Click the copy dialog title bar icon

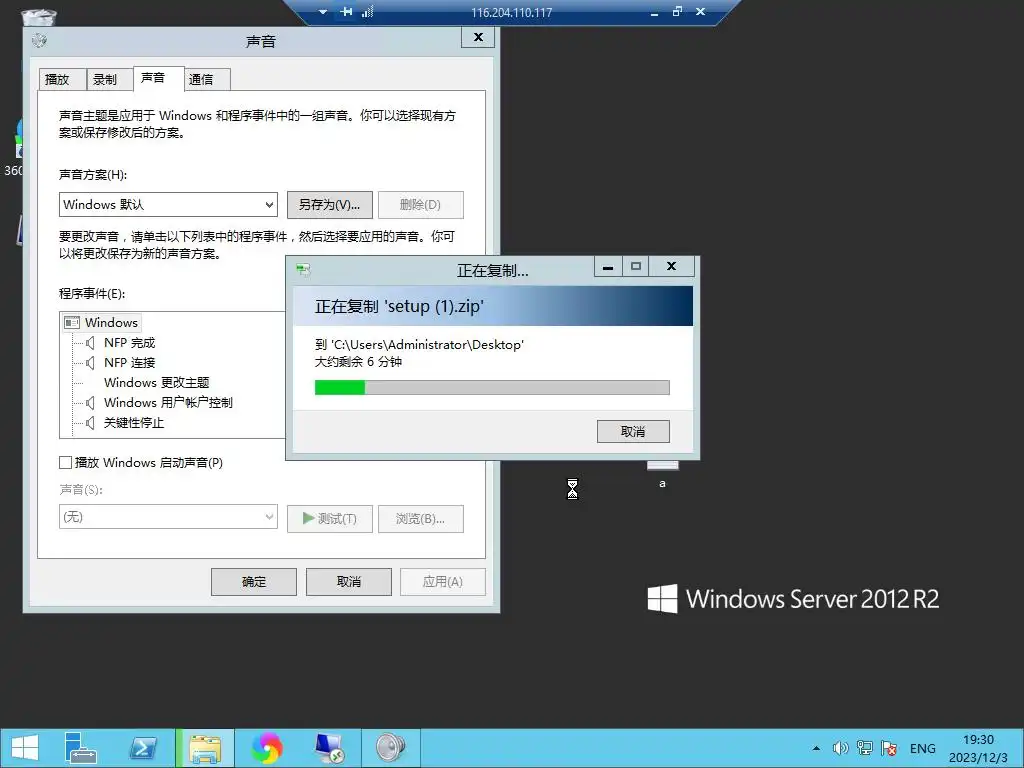point(303,270)
